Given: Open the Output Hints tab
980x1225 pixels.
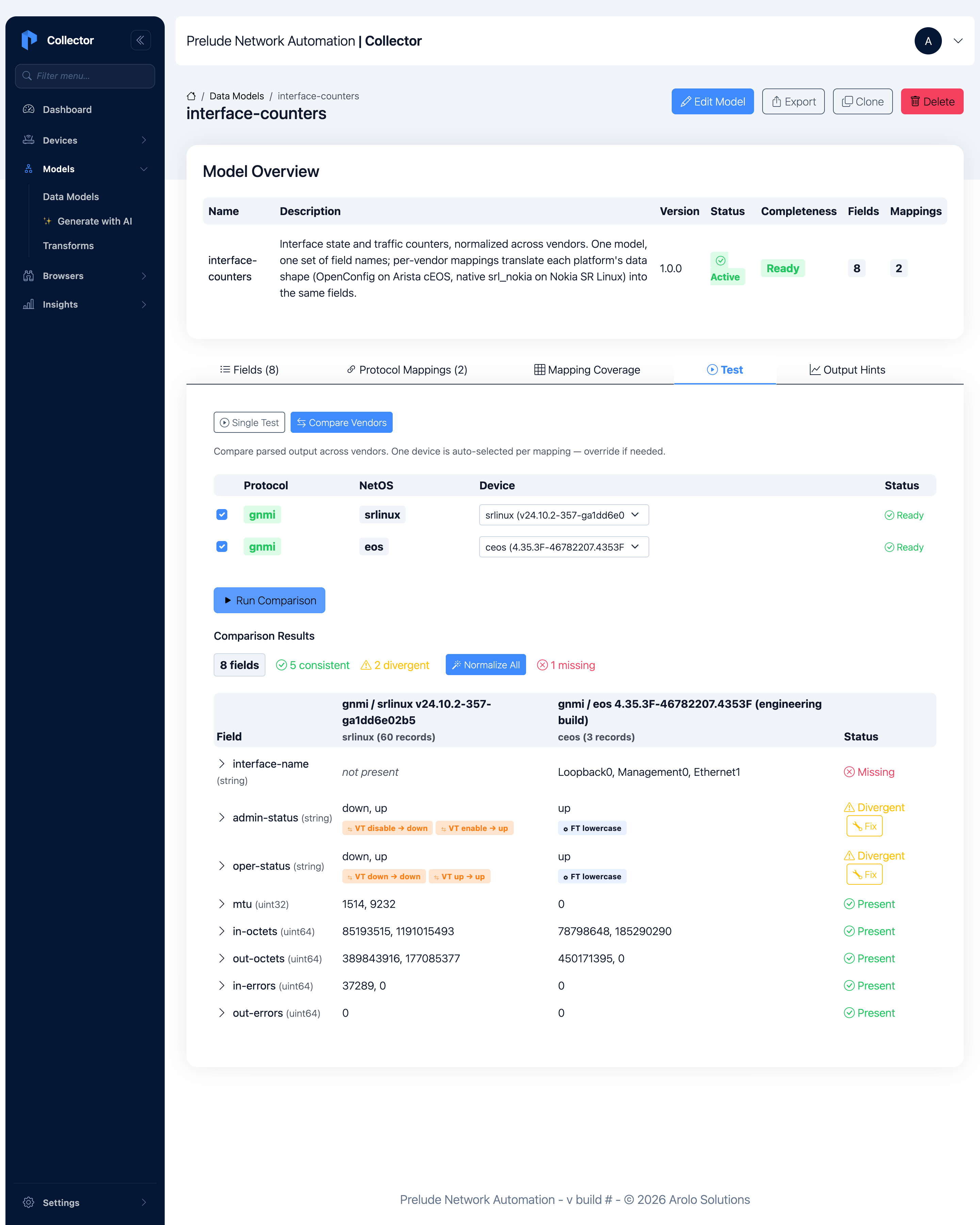Looking at the screenshot, I should [x=847, y=370].
